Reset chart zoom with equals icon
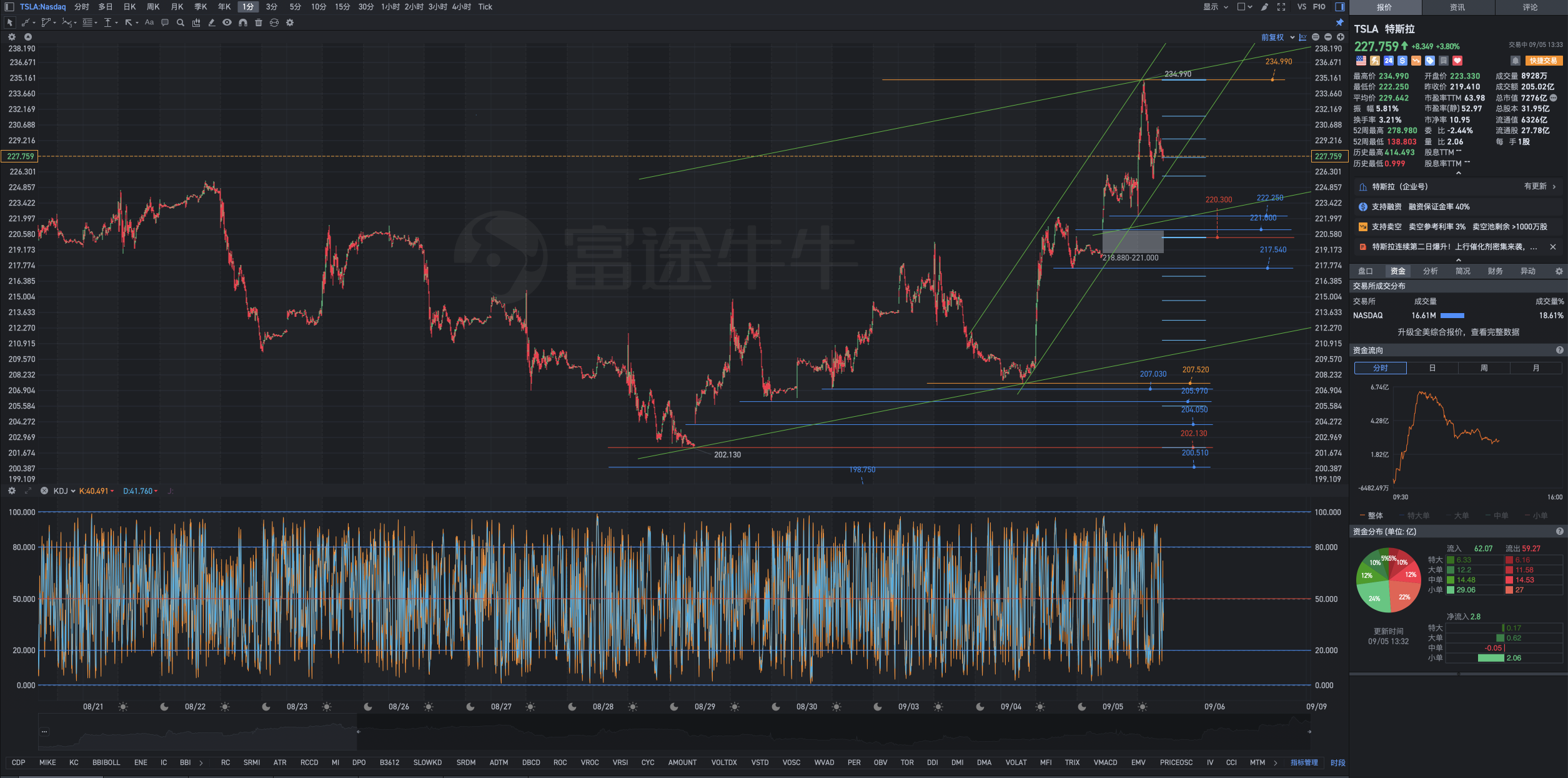This screenshot has width=1568, height=778. point(1316,37)
